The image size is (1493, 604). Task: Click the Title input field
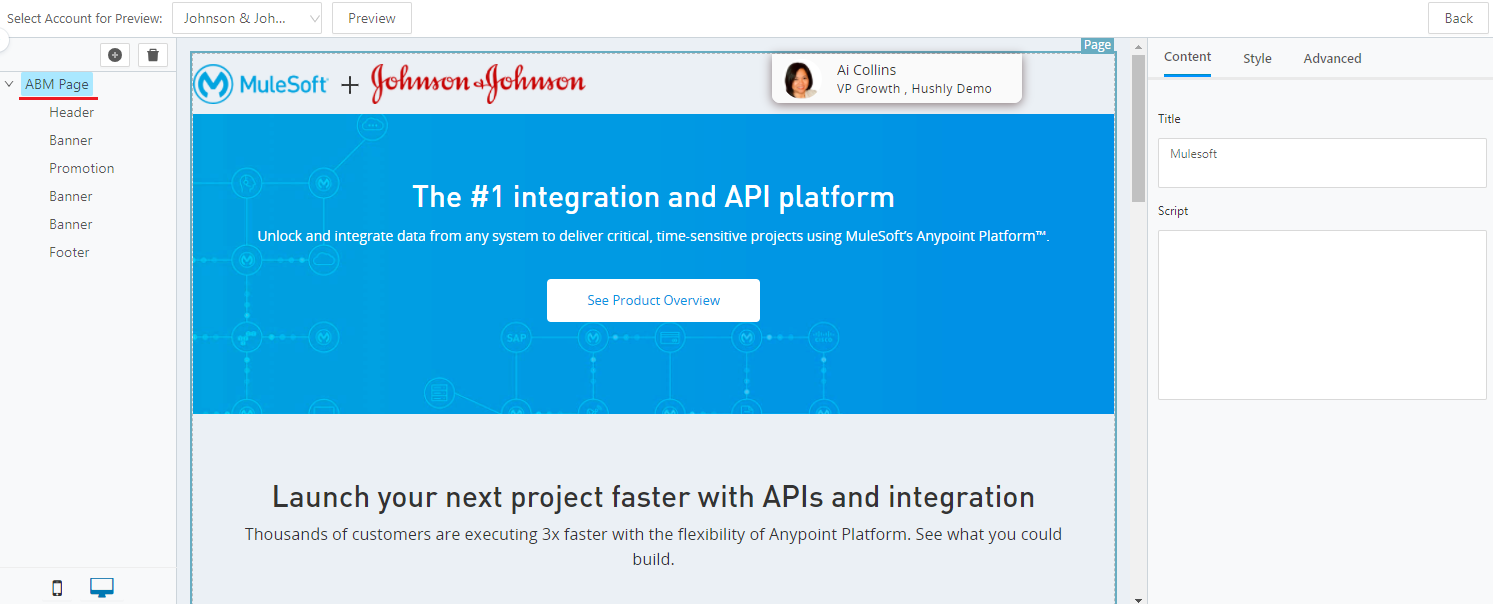[1322, 163]
